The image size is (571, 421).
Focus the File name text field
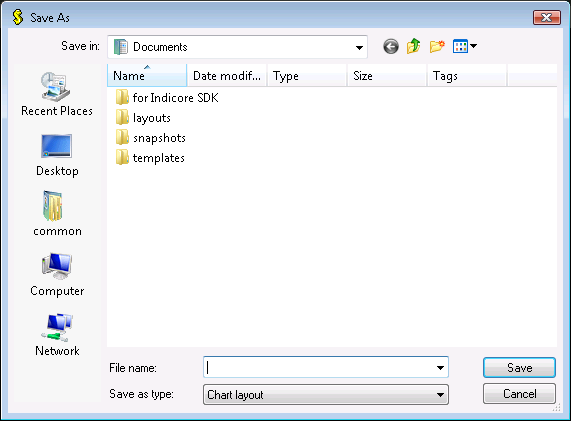(x=319, y=367)
